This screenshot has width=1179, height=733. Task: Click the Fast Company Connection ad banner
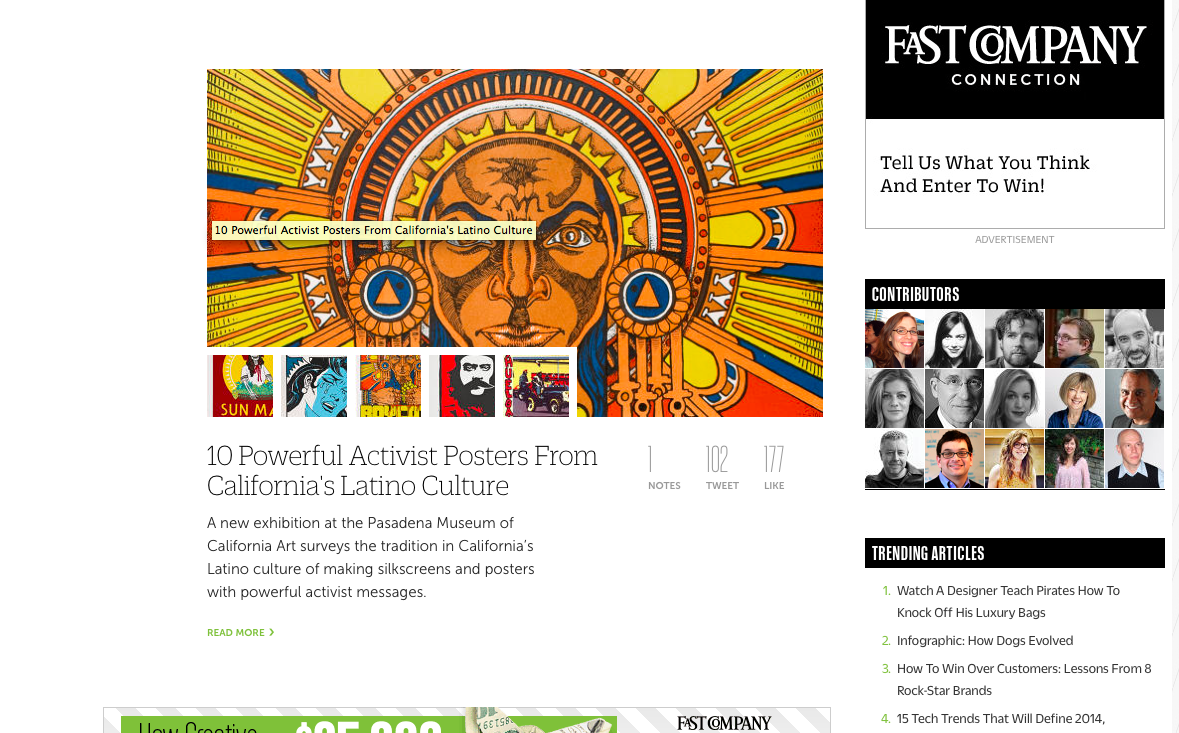1014,59
